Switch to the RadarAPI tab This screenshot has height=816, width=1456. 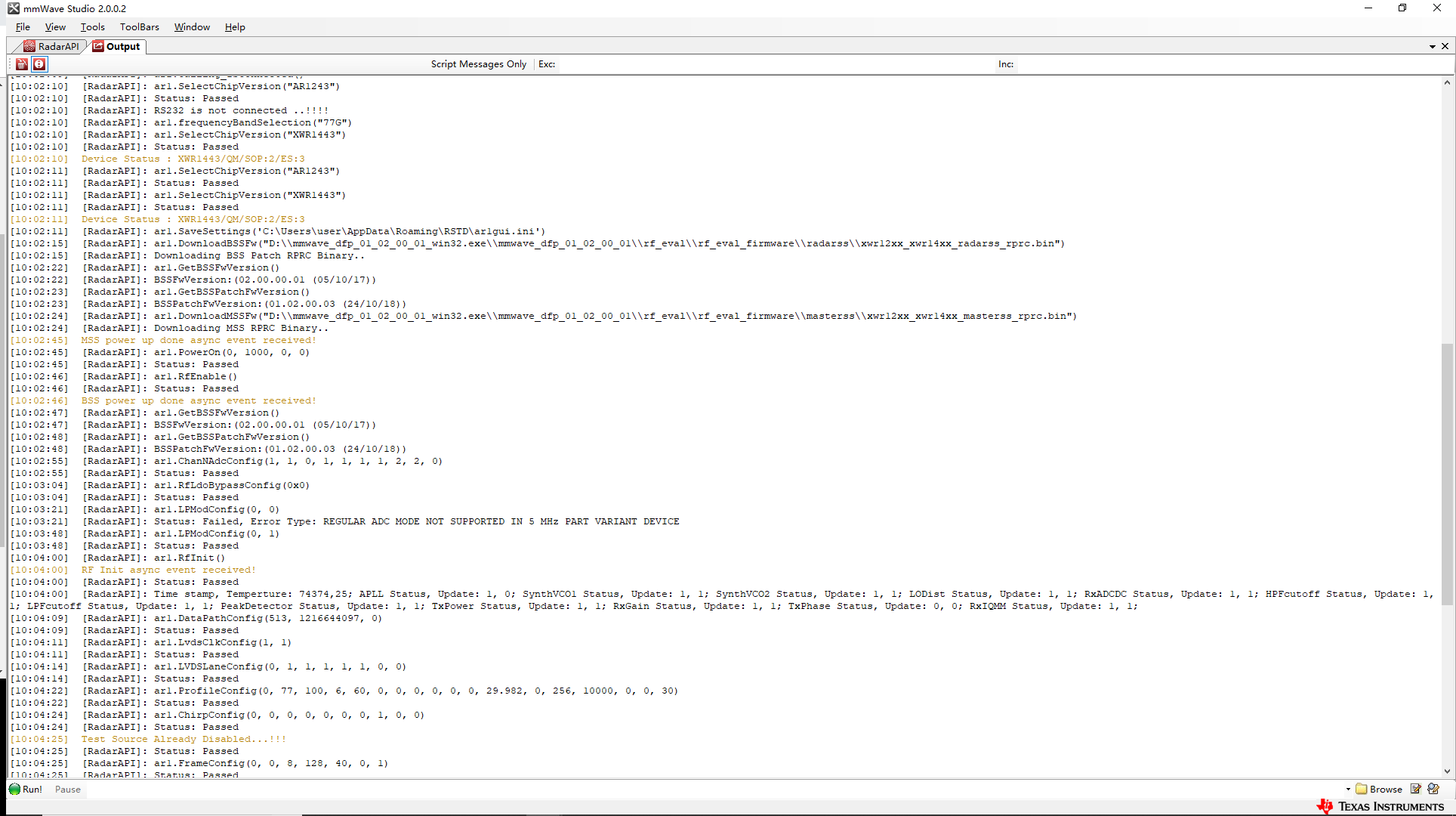58,46
